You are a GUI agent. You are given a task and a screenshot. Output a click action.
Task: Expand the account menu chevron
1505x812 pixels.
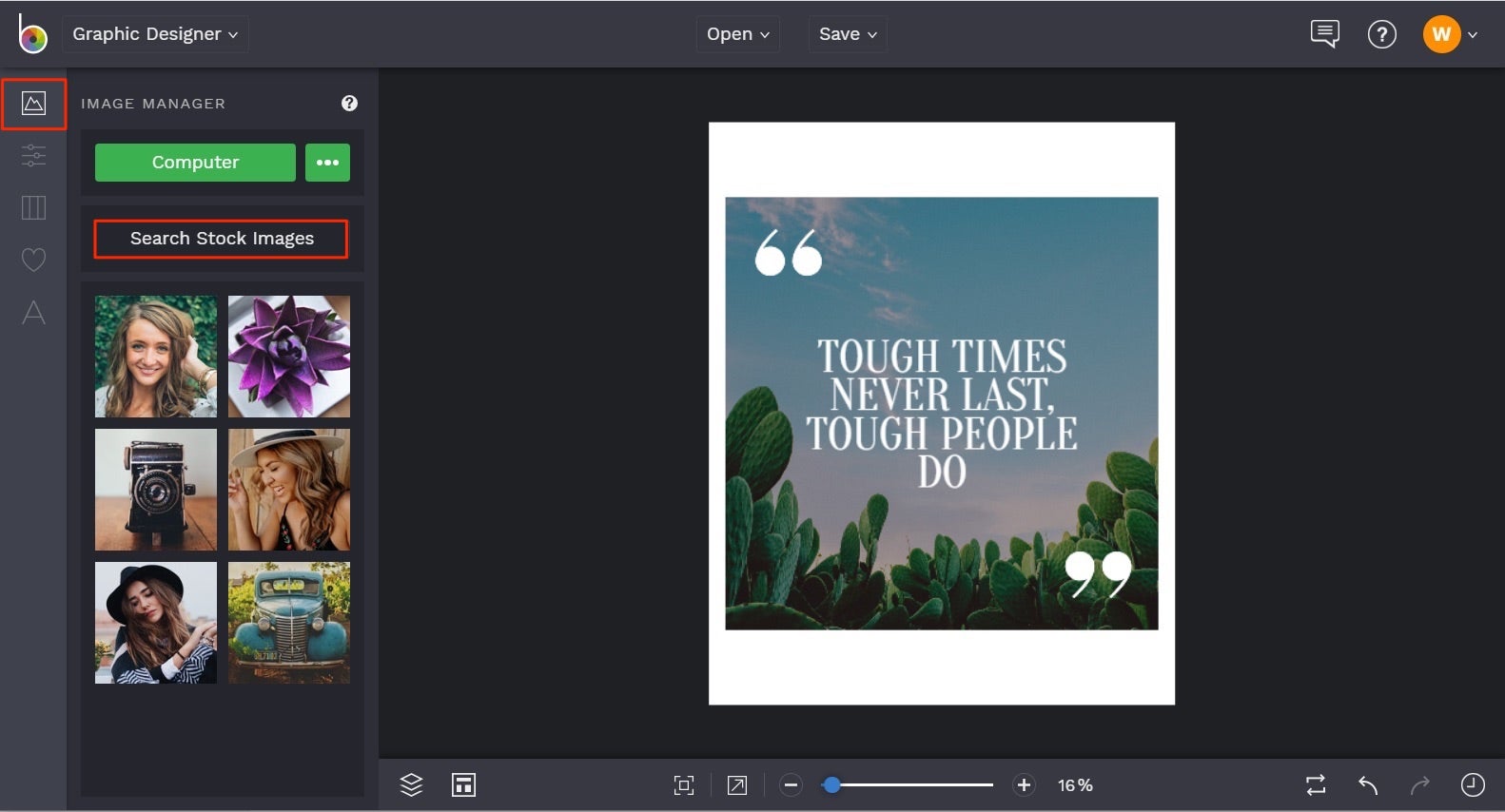click(1473, 35)
